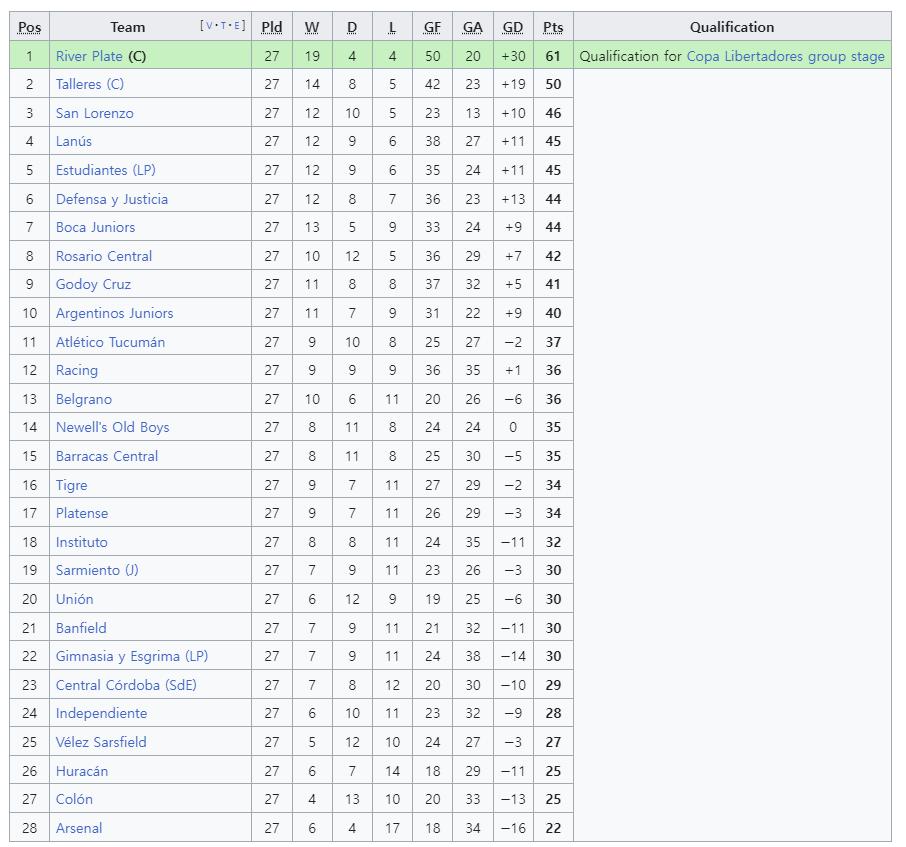Open the E (edit) template link
Viewport: 906px width, 847px height.
[x=237, y=25]
